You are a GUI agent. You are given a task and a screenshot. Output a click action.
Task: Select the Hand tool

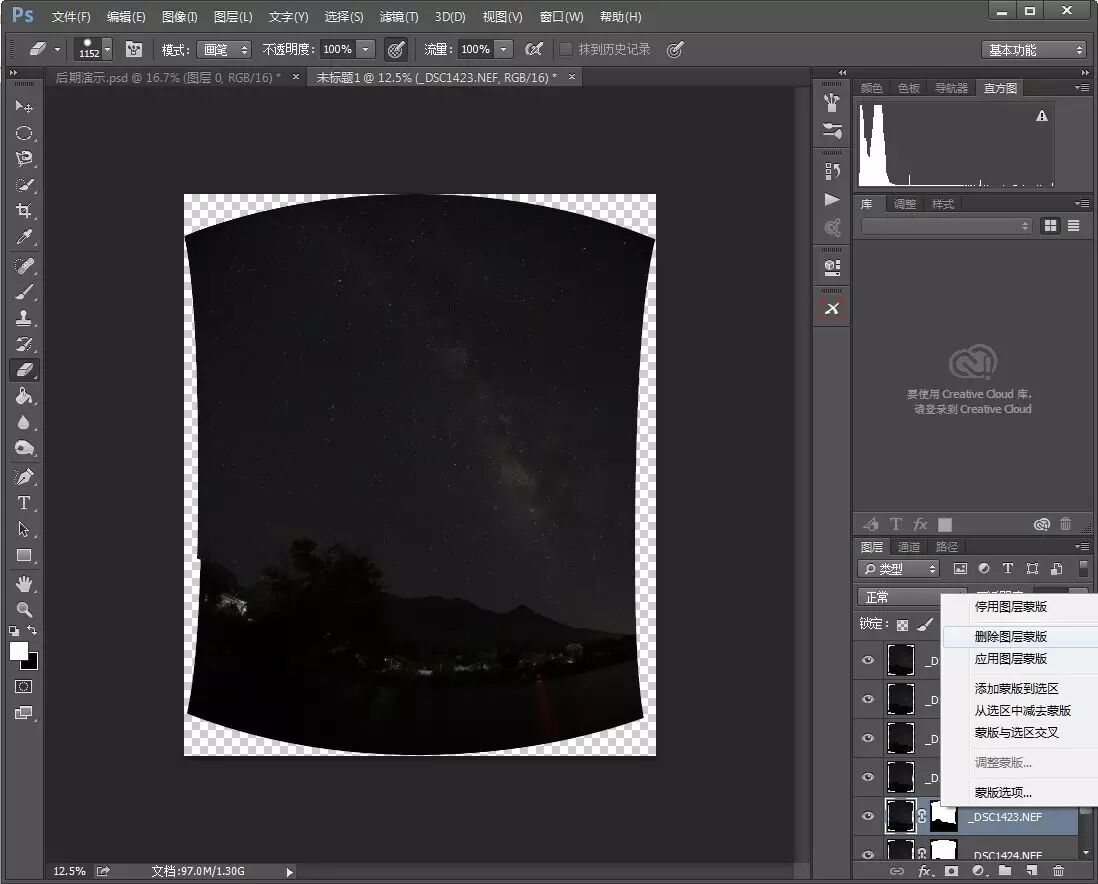(x=24, y=583)
